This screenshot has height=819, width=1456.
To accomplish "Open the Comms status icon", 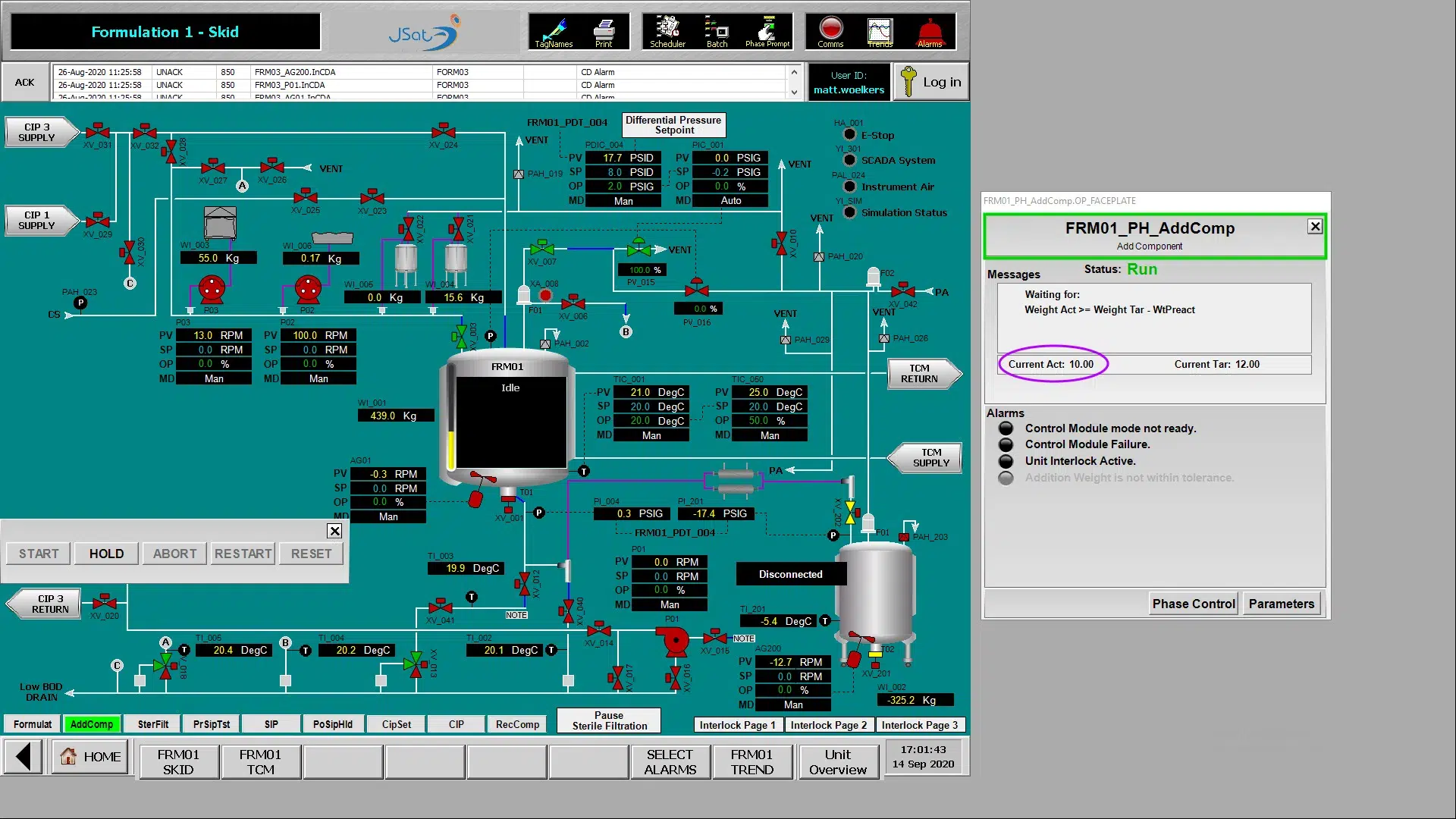I will [831, 31].
